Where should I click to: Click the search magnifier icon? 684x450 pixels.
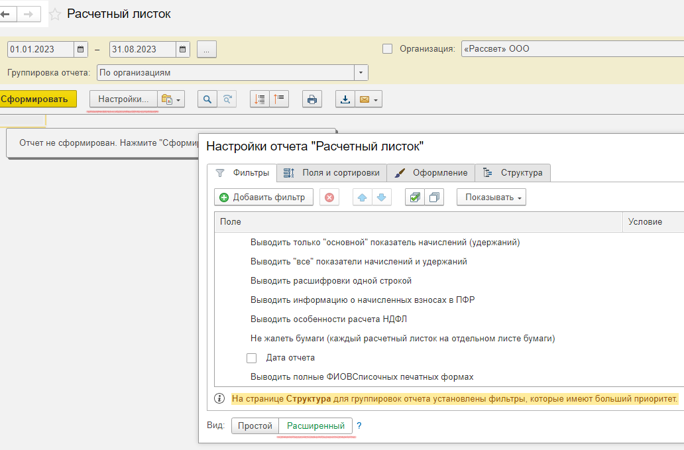(207, 99)
